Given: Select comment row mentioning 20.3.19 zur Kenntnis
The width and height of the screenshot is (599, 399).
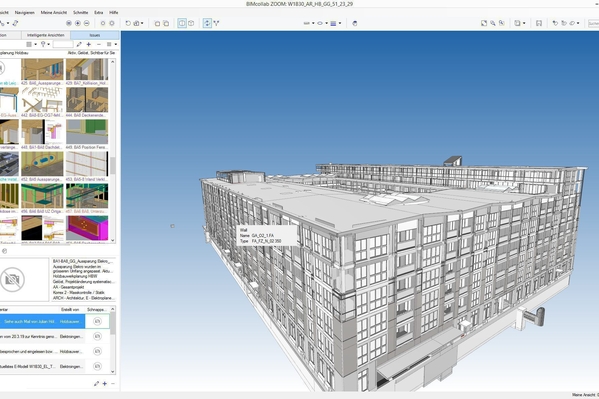Looking at the screenshot, I should tap(42, 336).
